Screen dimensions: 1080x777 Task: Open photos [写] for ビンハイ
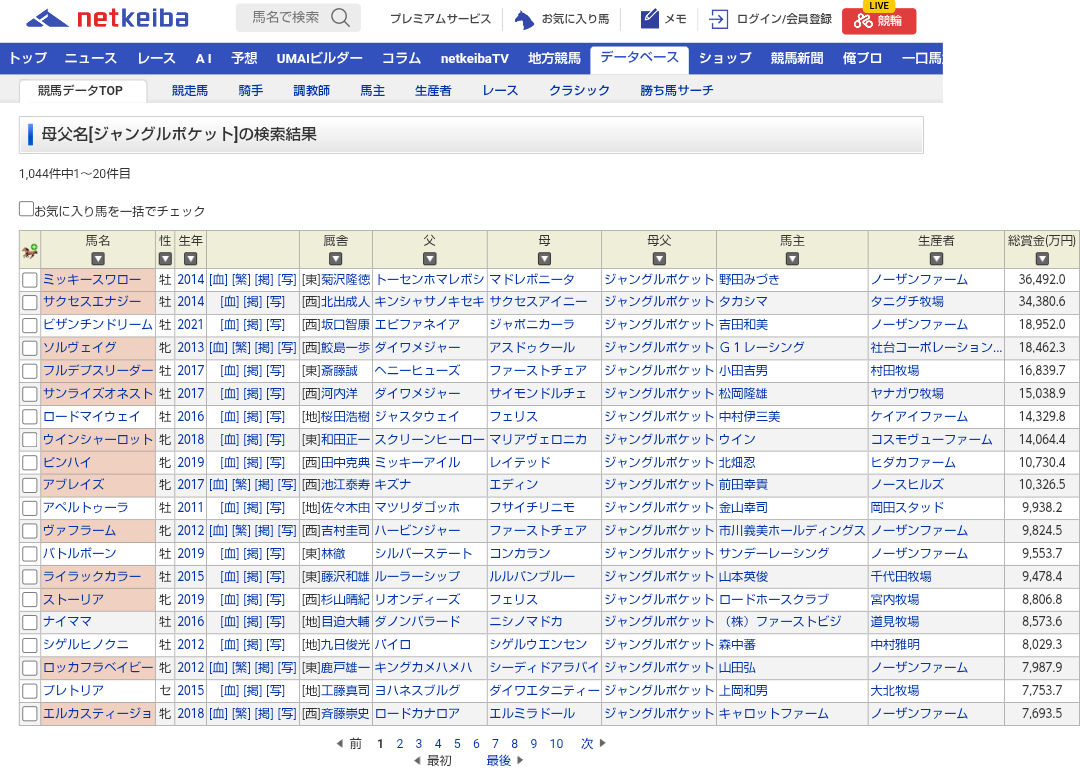[x=276, y=462]
